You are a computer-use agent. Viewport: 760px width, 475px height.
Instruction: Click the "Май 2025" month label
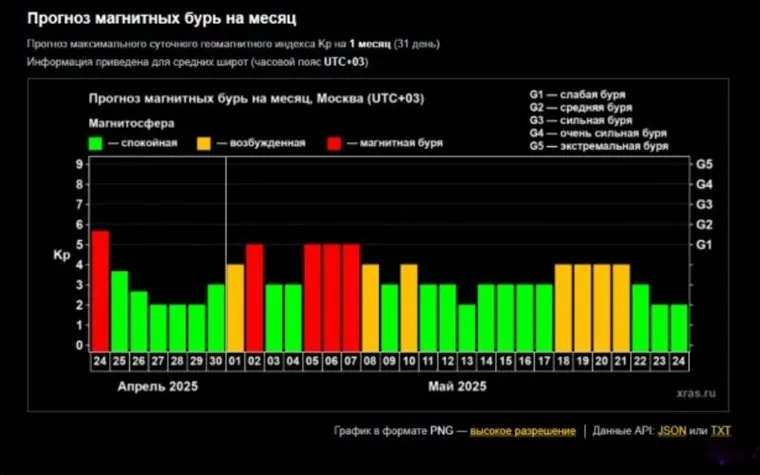click(x=456, y=386)
